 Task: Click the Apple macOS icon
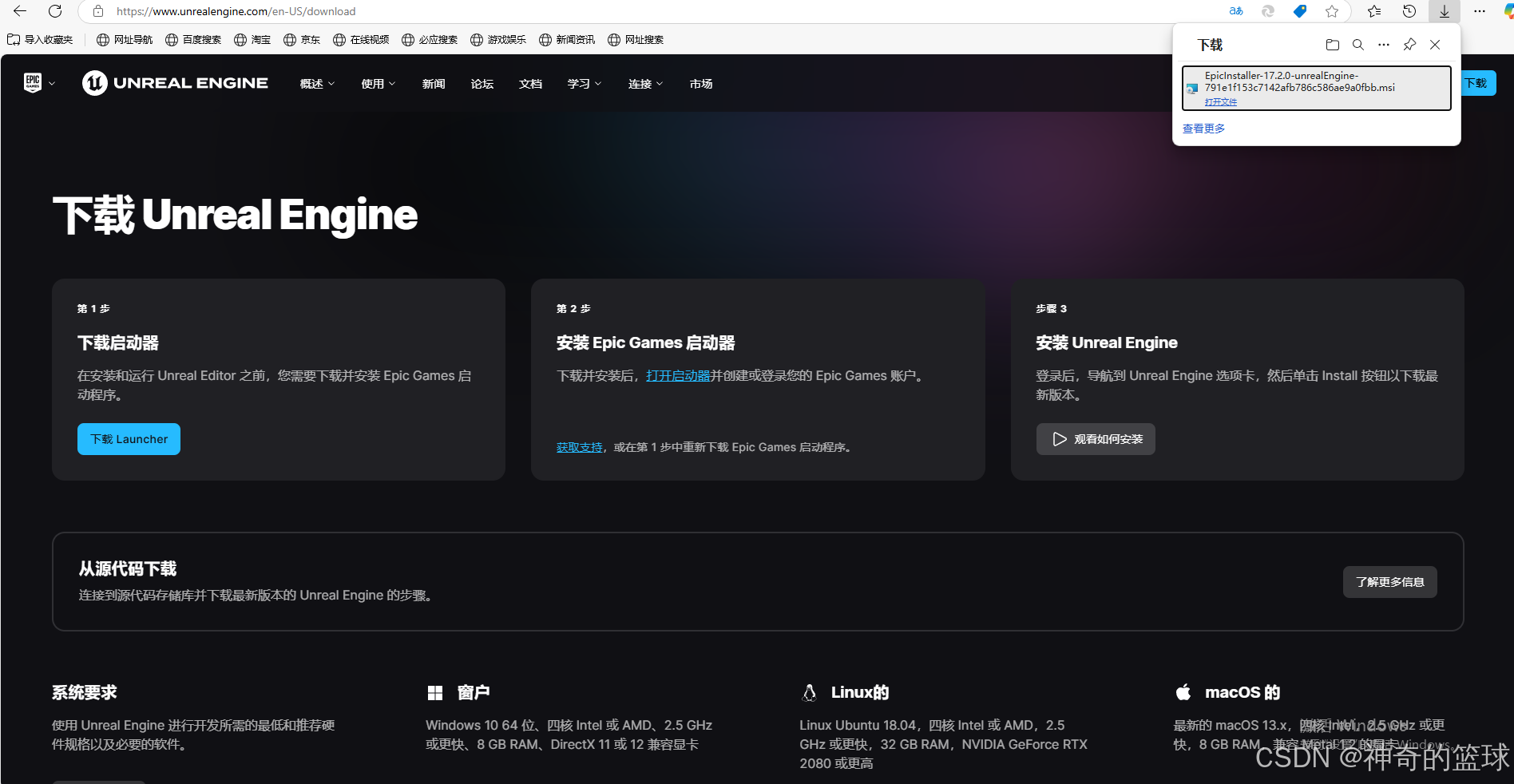(1183, 692)
